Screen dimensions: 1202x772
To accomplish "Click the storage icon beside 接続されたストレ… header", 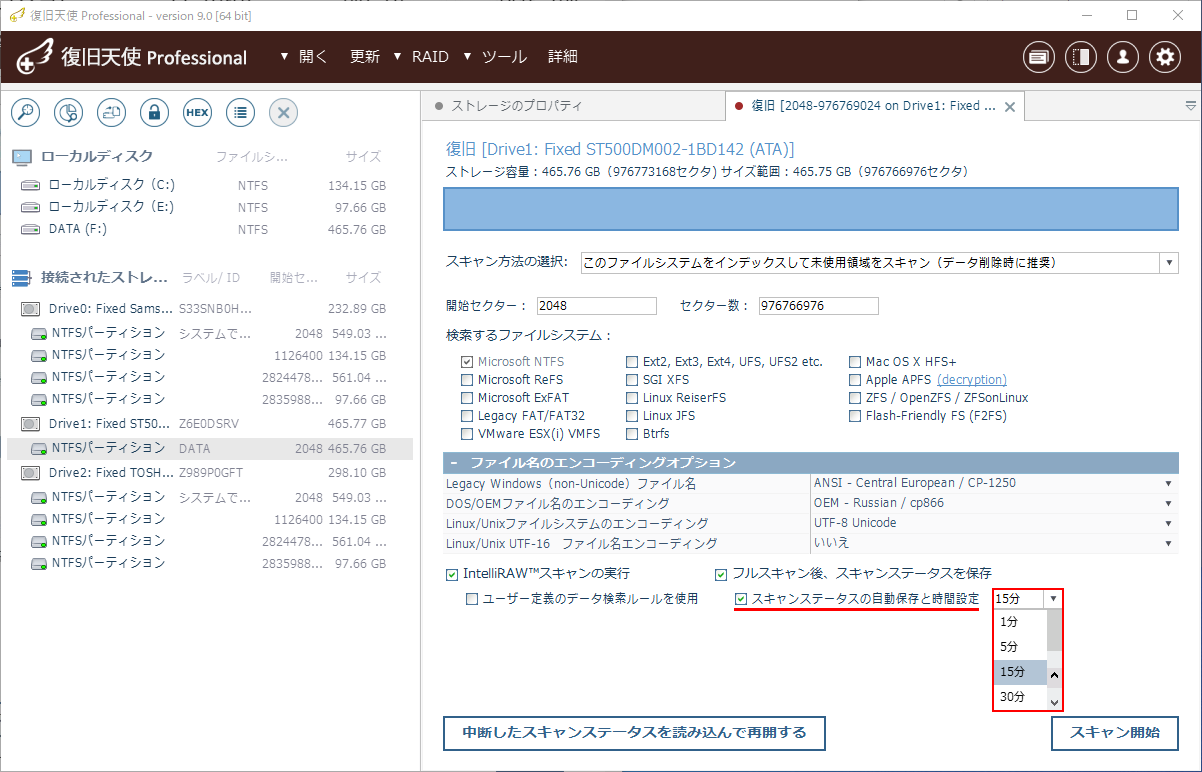I will click(21, 277).
